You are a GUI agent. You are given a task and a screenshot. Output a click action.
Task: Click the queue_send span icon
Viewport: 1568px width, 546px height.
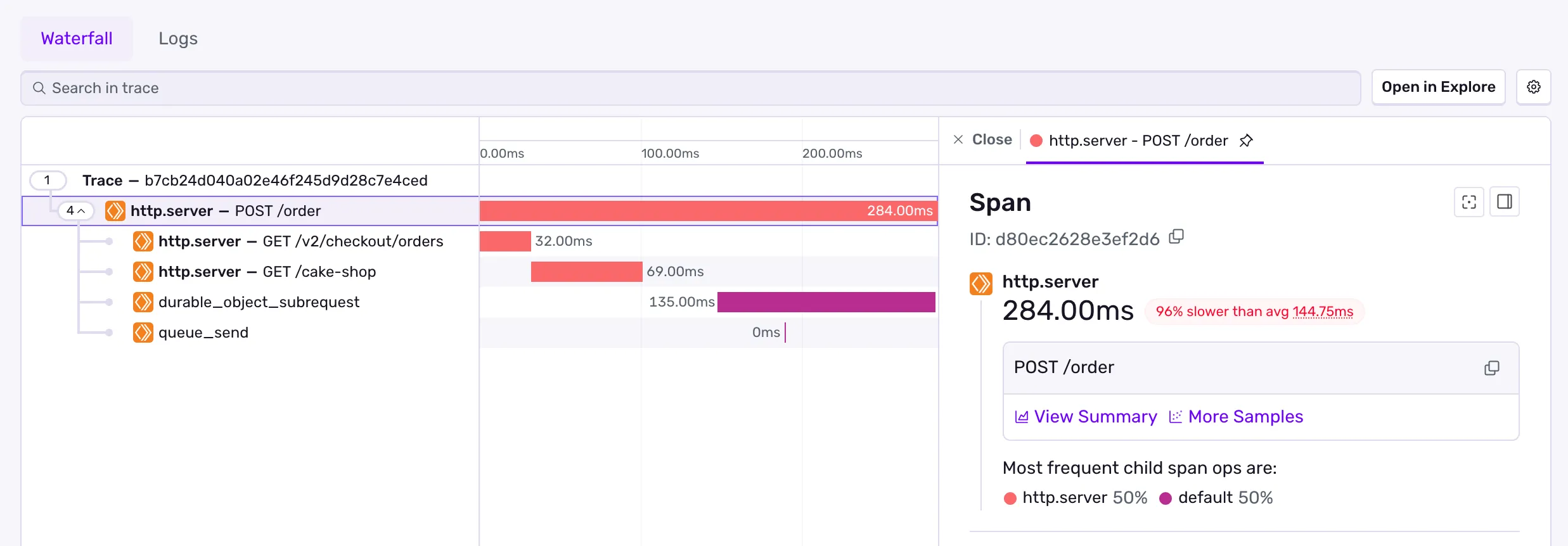click(143, 333)
